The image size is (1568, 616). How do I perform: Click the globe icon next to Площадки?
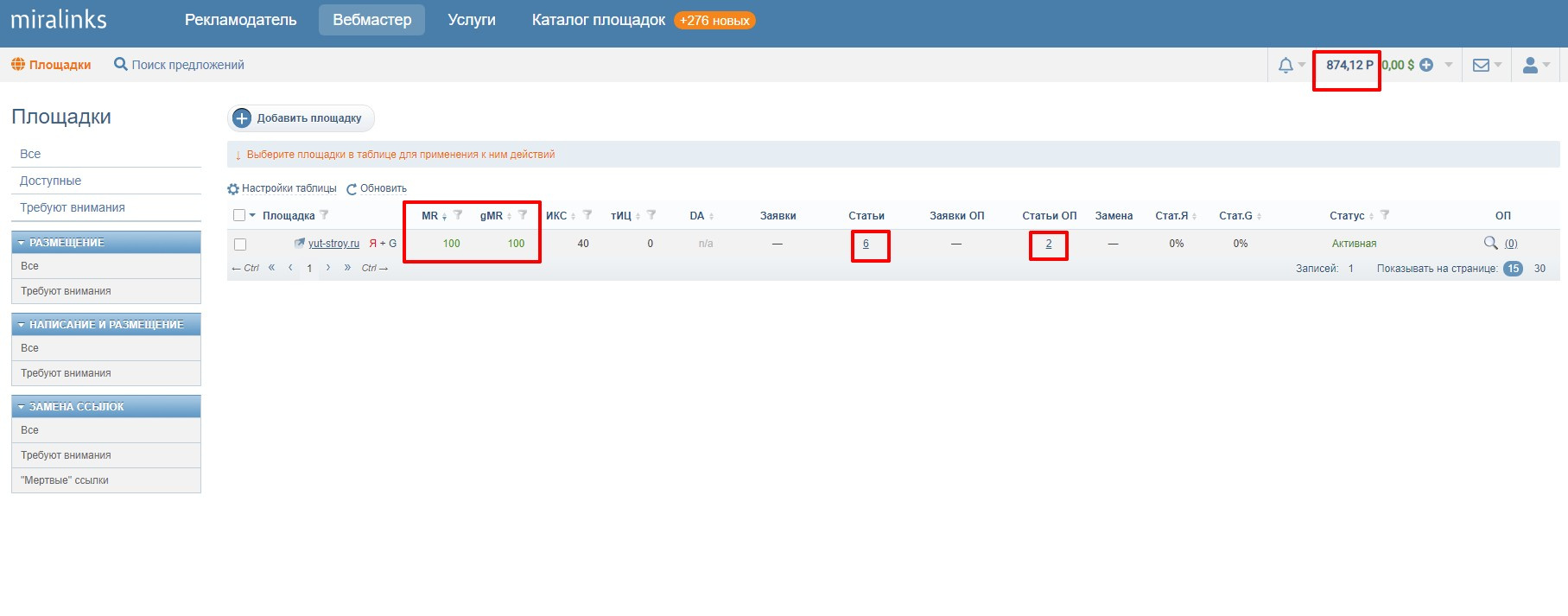[x=18, y=64]
